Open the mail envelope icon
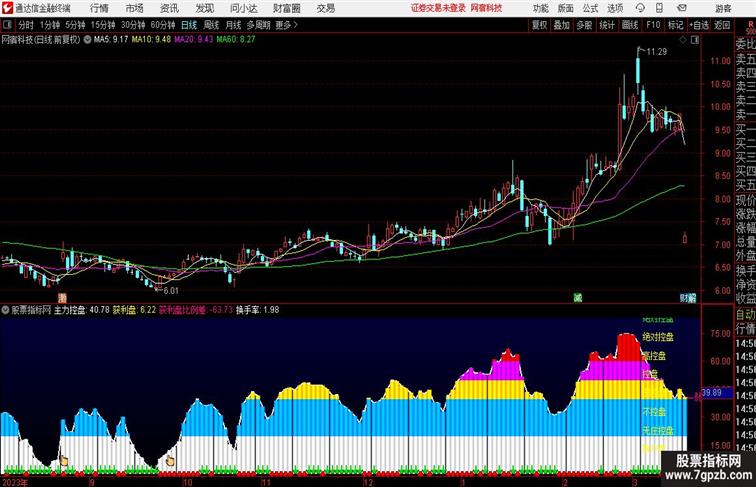 (681, 8)
